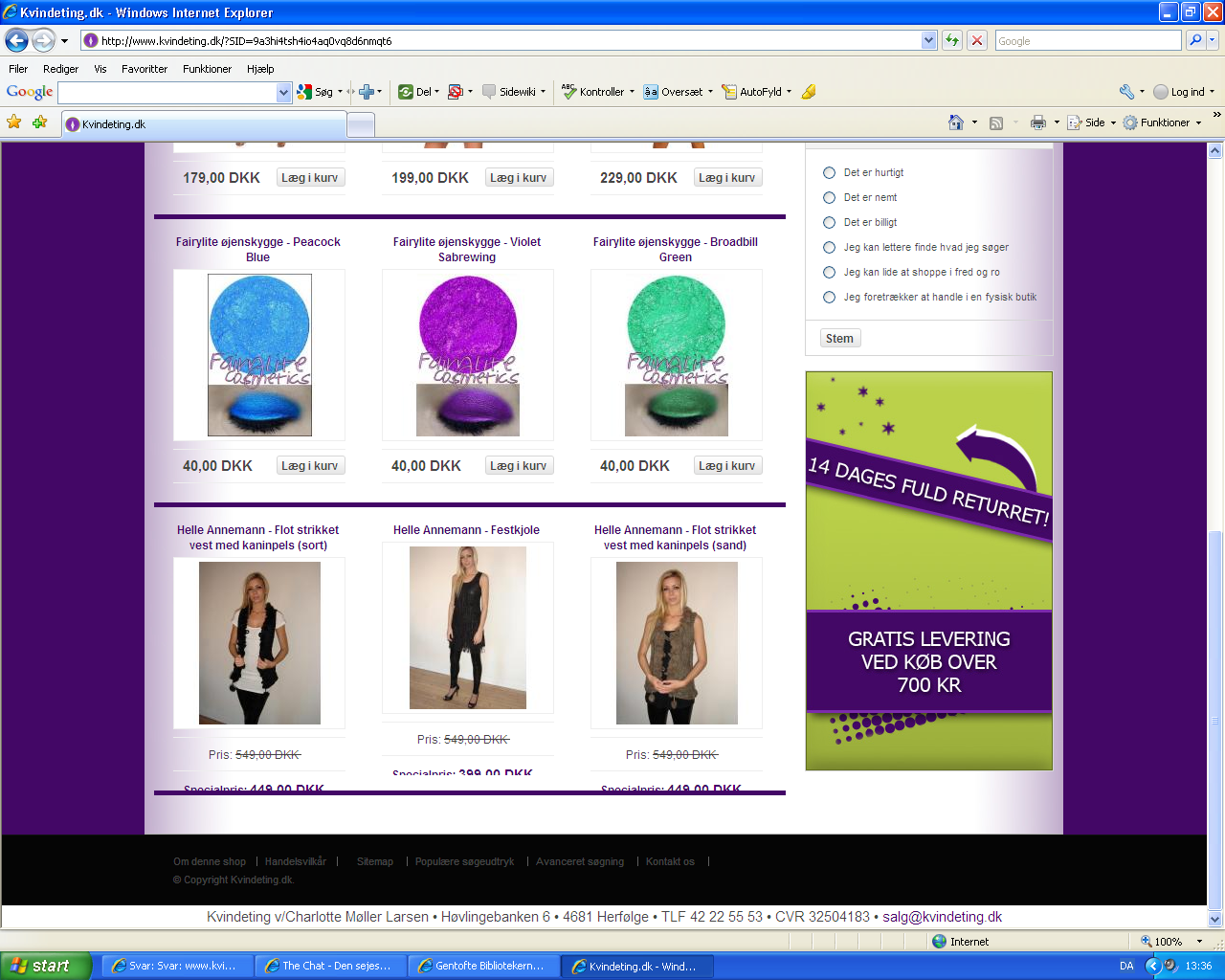The height and width of the screenshot is (980, 1225).
Task: Select the 'Det er hurtigt' radio option
Action: click(830, 173)
